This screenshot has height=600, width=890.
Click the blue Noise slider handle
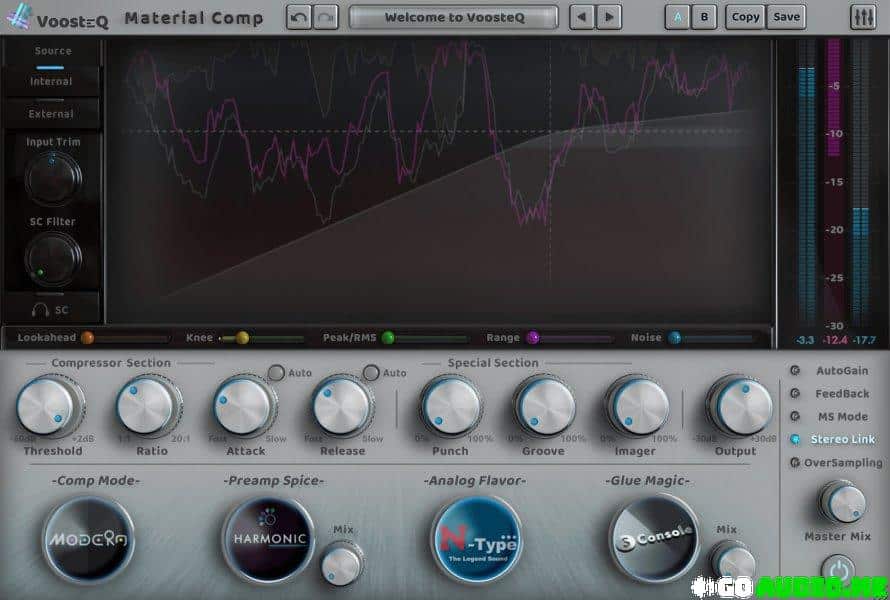pos(674,338)
